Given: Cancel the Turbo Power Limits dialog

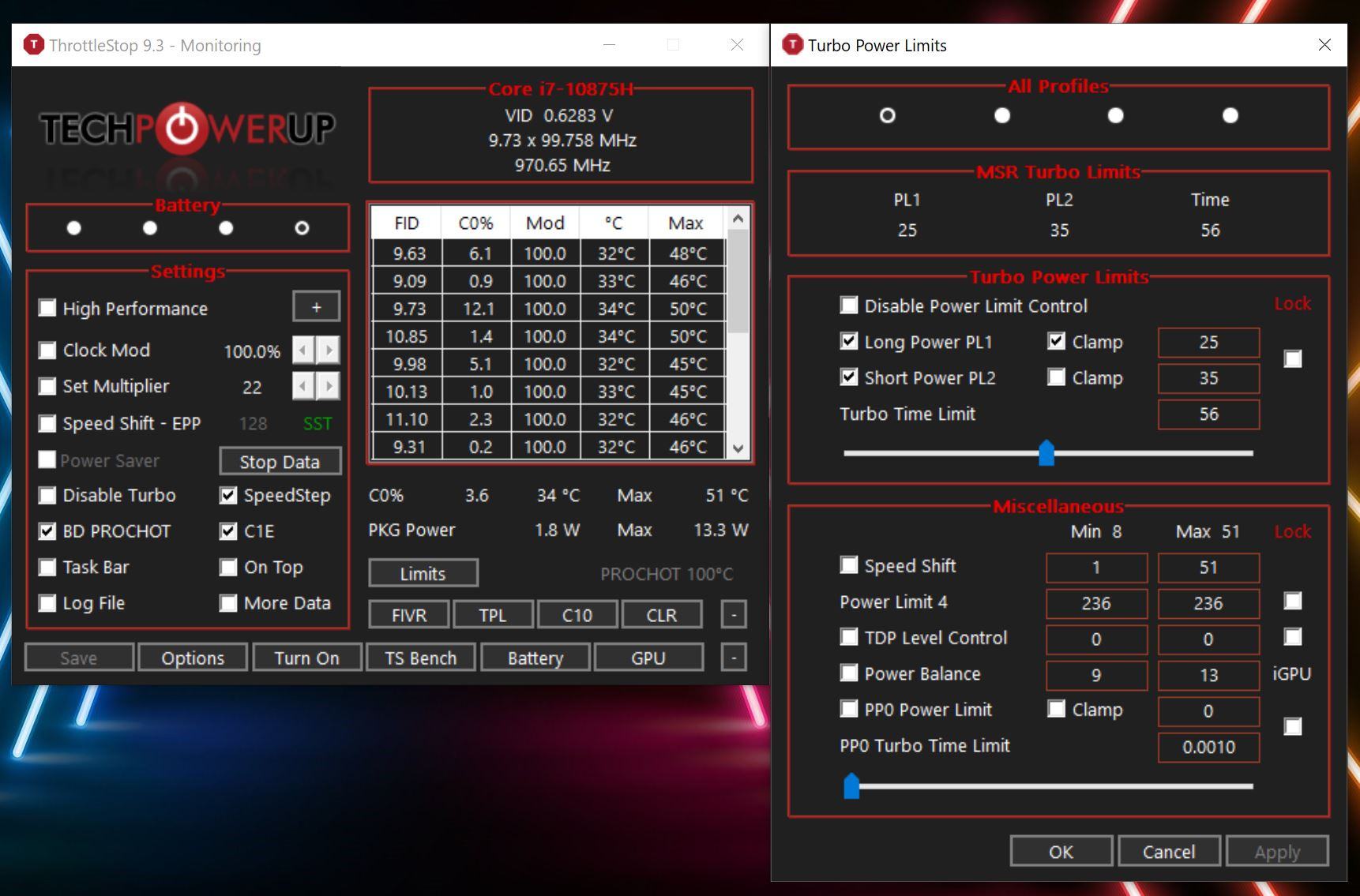Looking at the screenshot, I should tap(1169, 852).
